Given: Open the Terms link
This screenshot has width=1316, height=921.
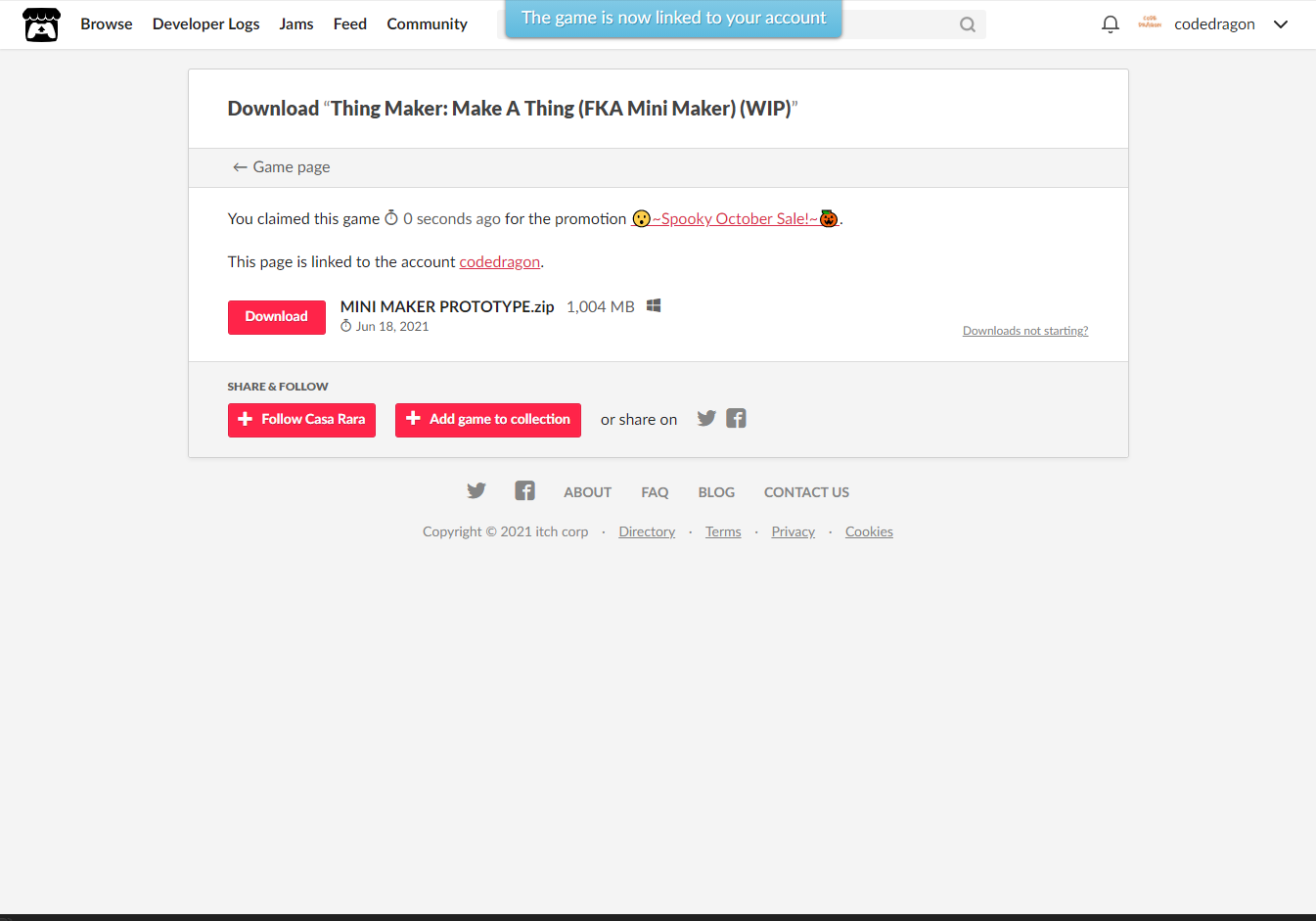Looking at the screenshot, I should coord(723,531).
